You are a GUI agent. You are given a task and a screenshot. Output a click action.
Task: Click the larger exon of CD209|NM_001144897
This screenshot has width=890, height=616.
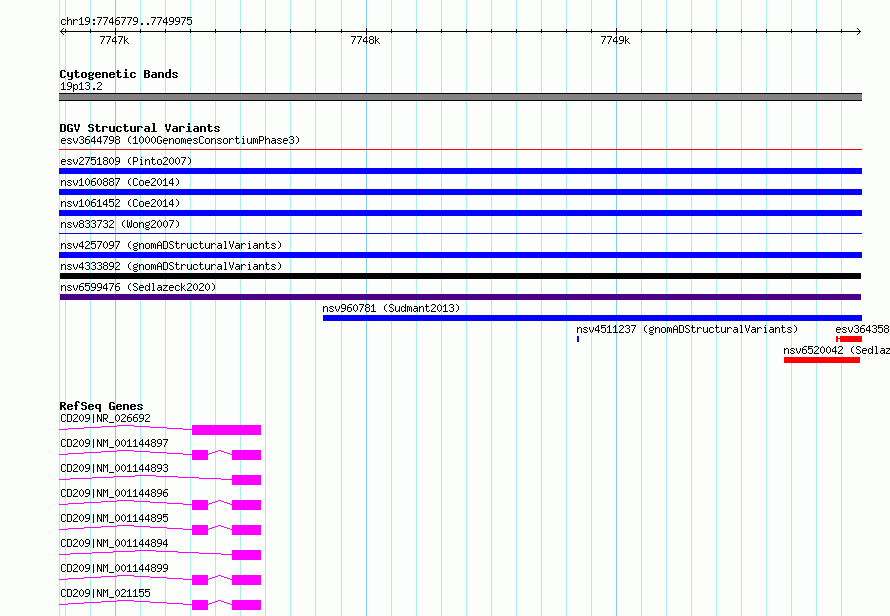246,455
